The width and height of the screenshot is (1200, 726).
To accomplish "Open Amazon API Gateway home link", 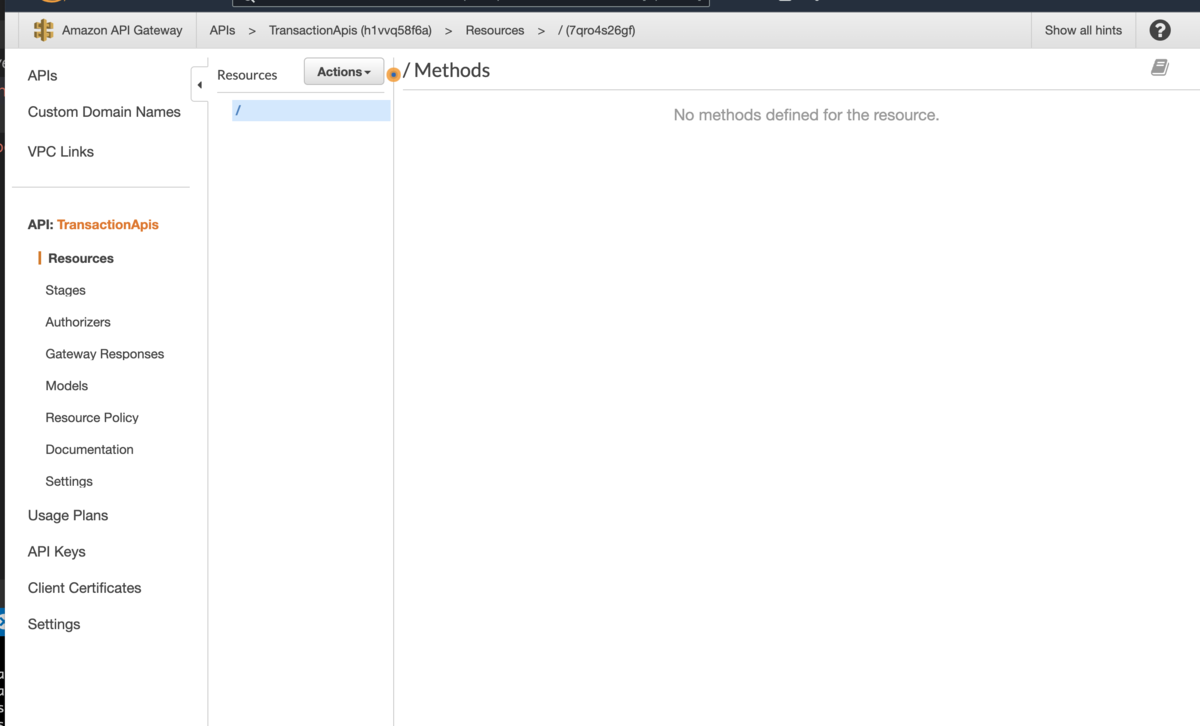I will click(x=122, y=30).
